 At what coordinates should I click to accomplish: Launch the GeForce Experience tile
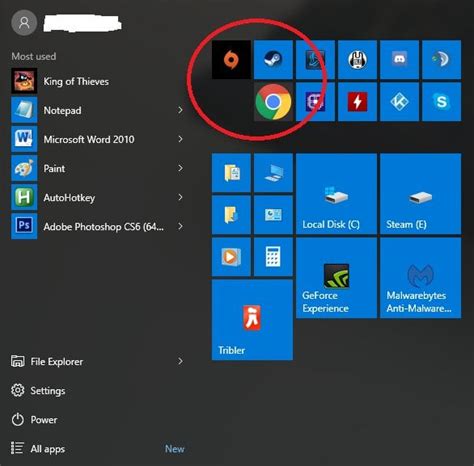336,278
